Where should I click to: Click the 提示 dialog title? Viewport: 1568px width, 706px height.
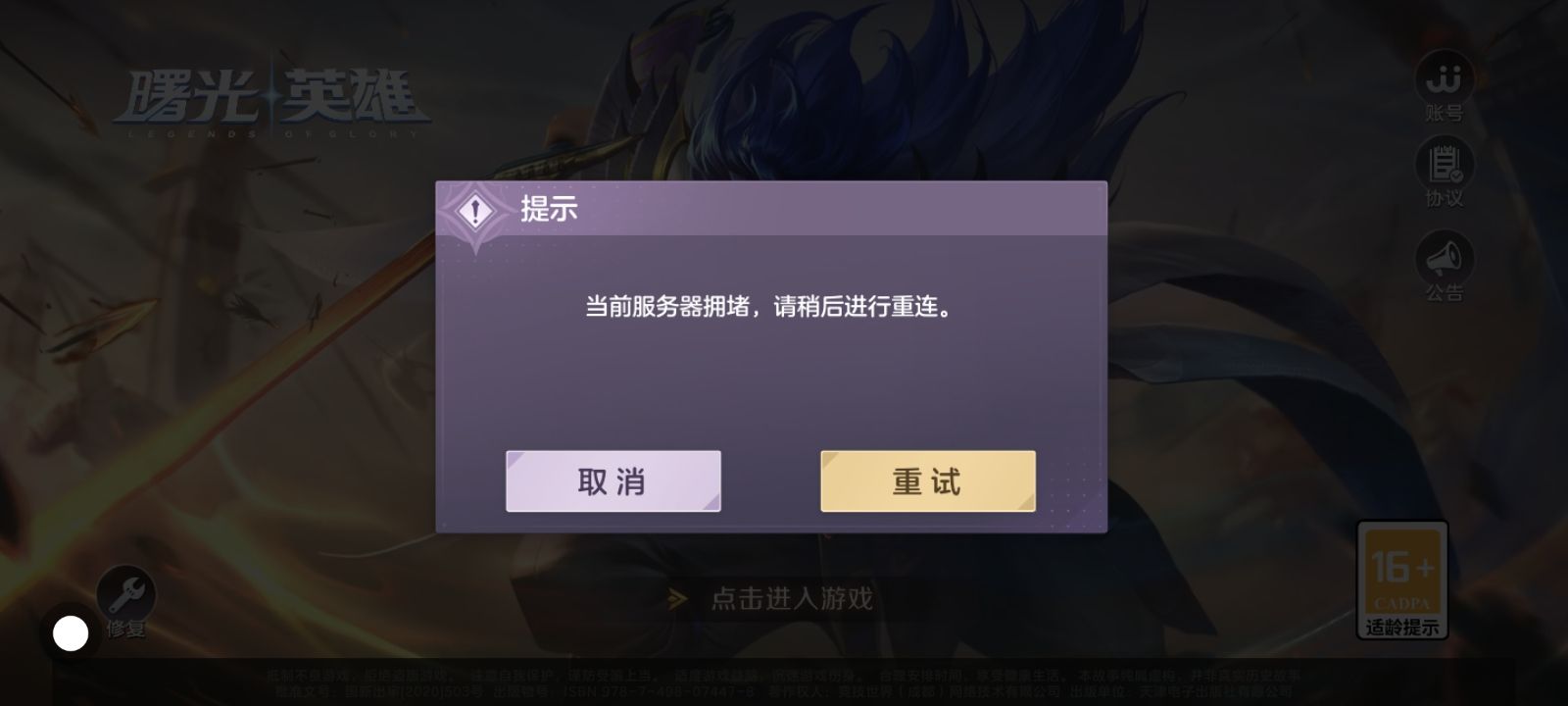coord(549,209)
